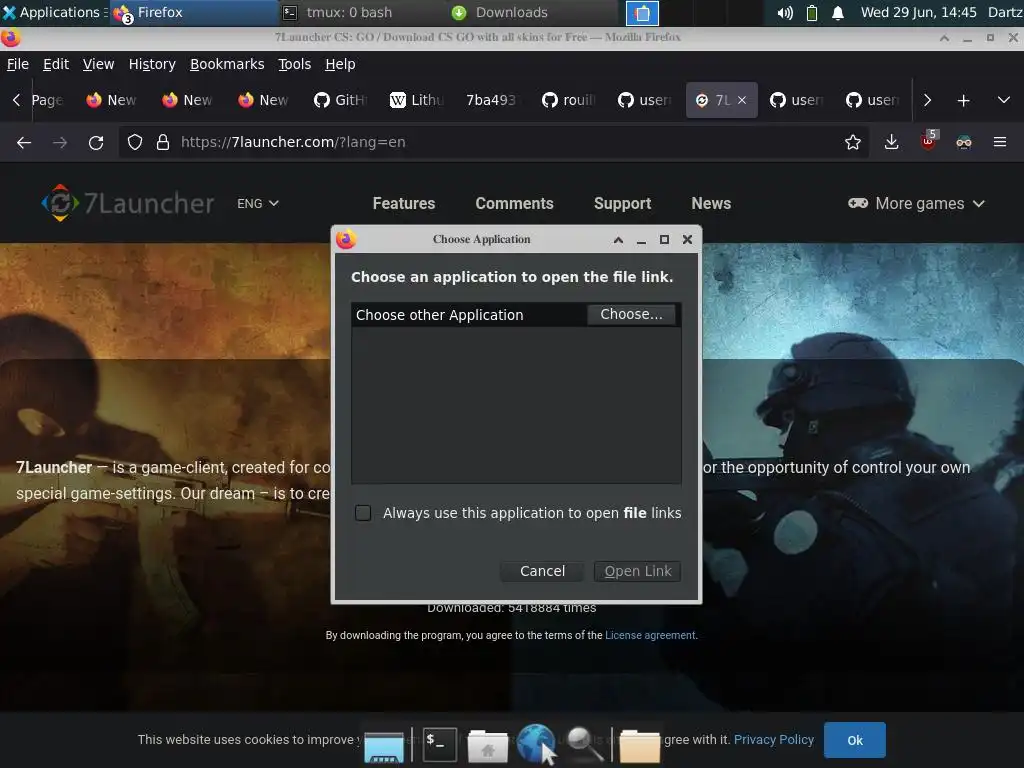
Task: Launch web browser globe dock icon
Action: click(535, 743)
